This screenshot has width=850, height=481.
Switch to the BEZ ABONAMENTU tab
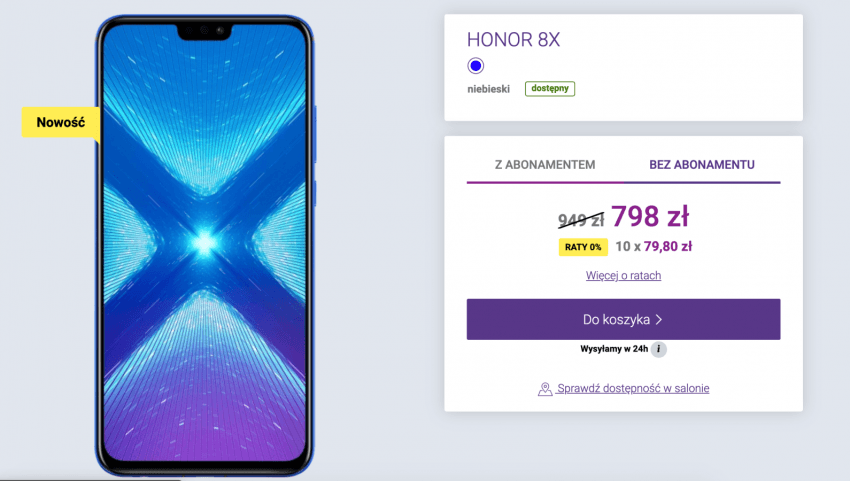tap(701, 164)
